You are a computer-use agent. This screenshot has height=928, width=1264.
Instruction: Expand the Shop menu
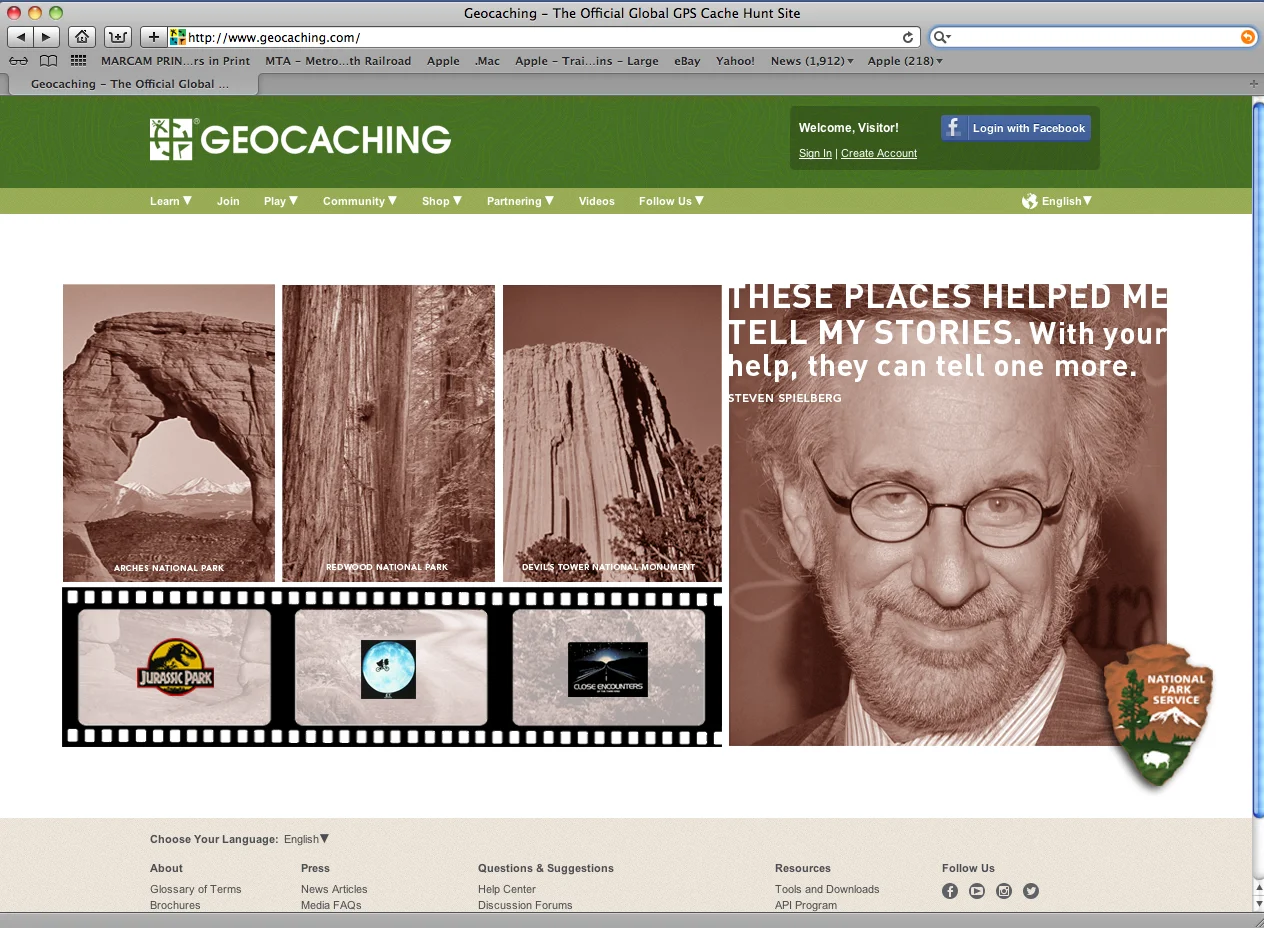pos(442,201)
